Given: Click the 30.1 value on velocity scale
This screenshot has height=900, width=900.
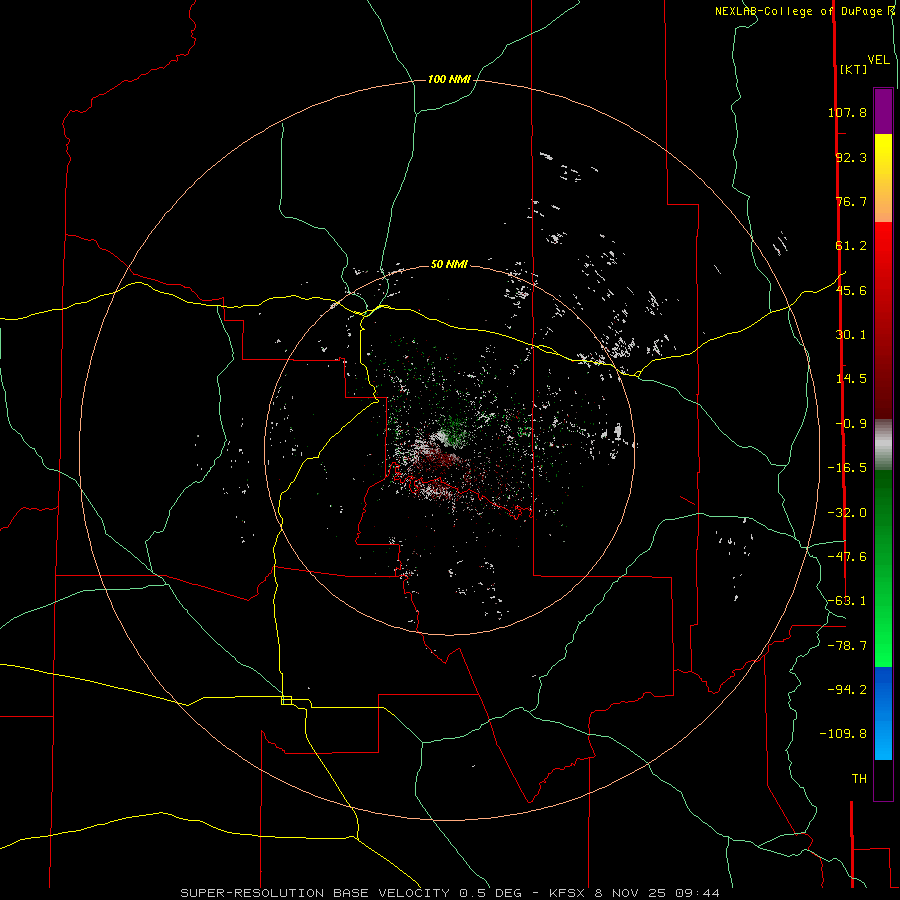Looking at the screenshot, I should pos(851,335).
